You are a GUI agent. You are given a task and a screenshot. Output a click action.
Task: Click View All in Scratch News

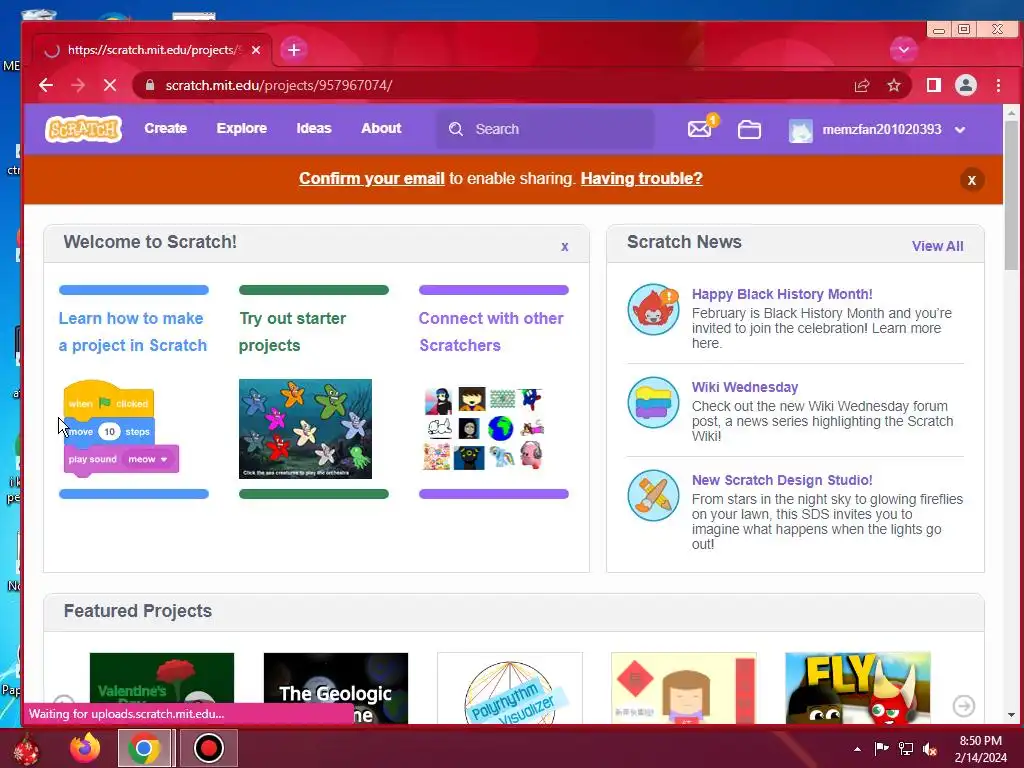click(x=937, y=246)
